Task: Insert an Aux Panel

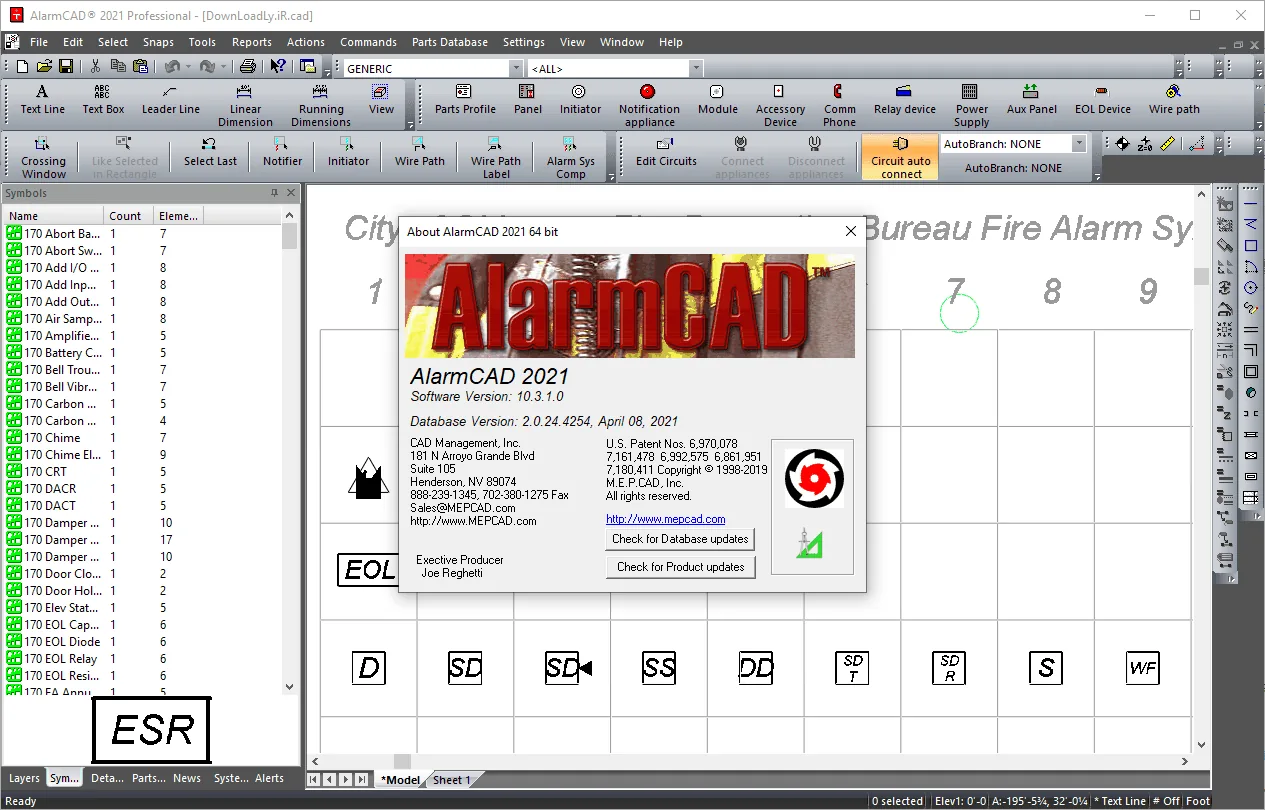Action: click(x=1031, y=99)
